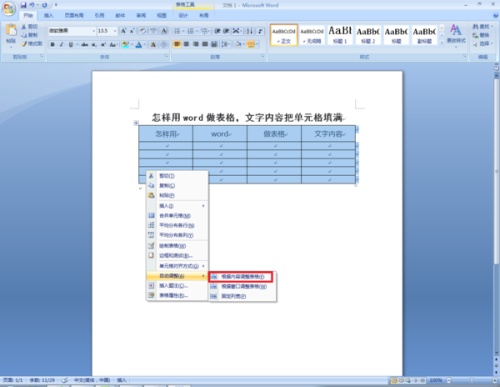Click the Sort A-Z icon
Viewport: 500px width, 387px height.
tap(250, 31)
